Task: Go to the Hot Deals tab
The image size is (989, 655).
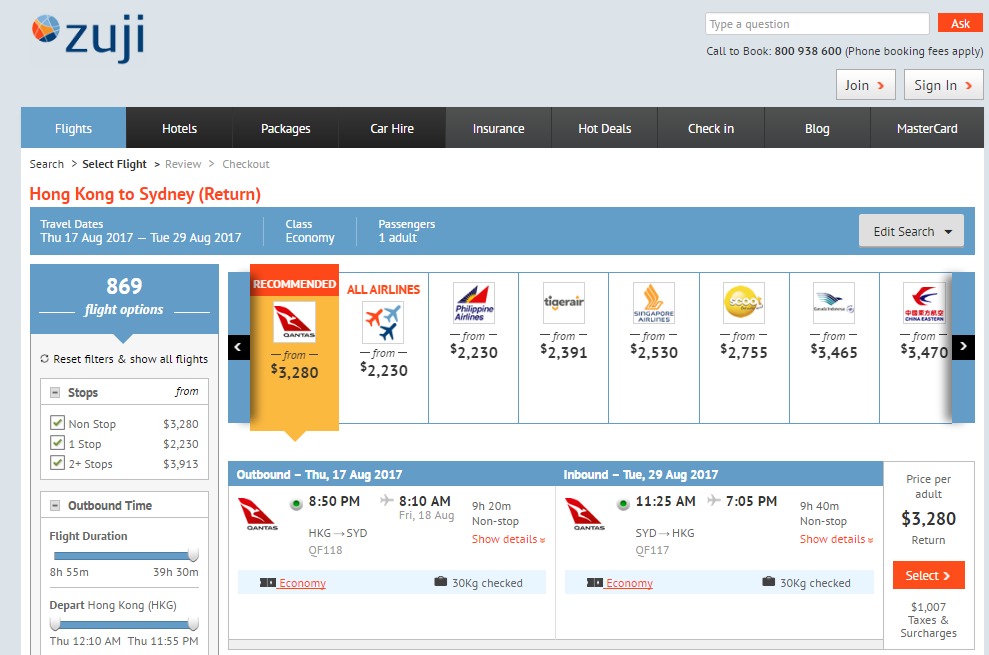Action: 604,128
